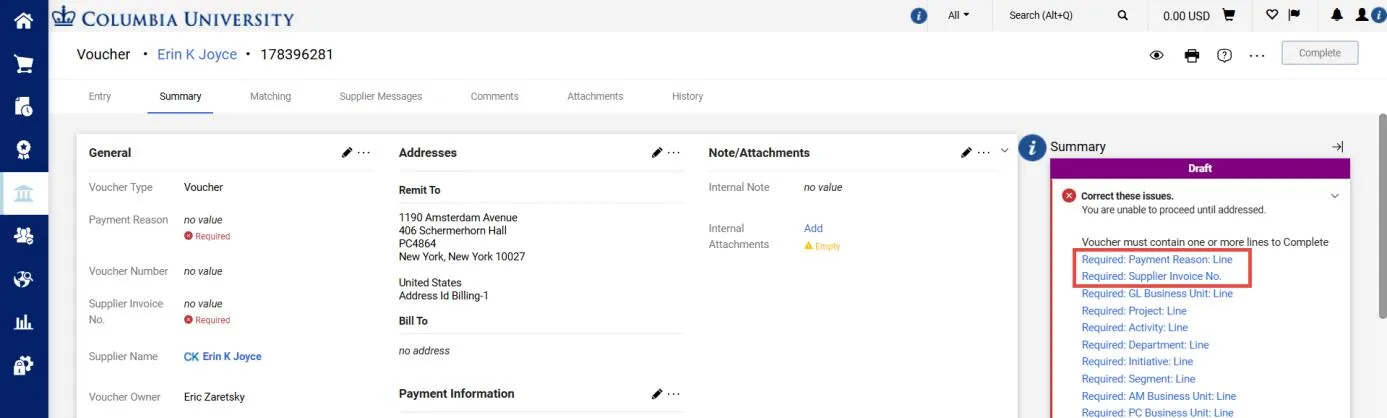Open the Shop cart sidebar icon
Screen dimensions: 1387x418
point(23,64)
